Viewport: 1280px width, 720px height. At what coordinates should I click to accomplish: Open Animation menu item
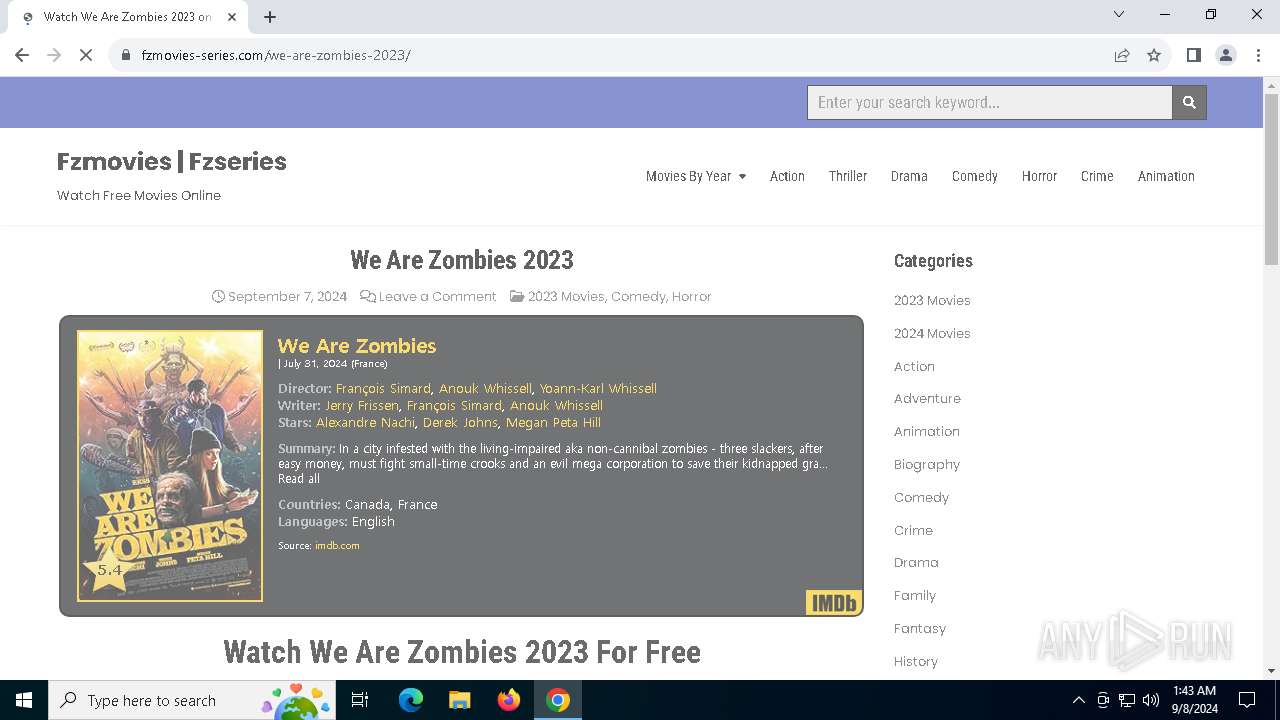coord(1166,176)
